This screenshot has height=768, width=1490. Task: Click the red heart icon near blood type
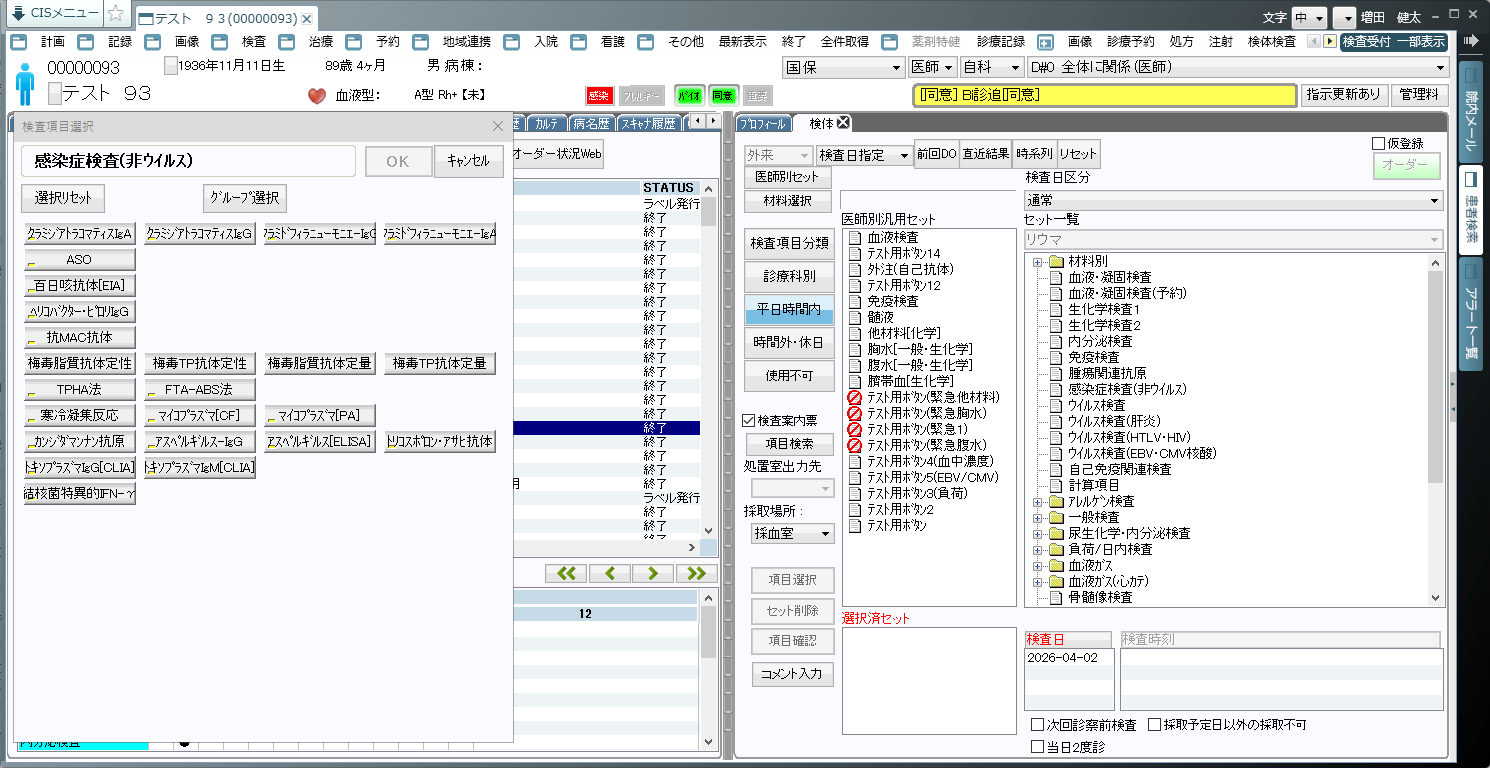click(317, 96)
